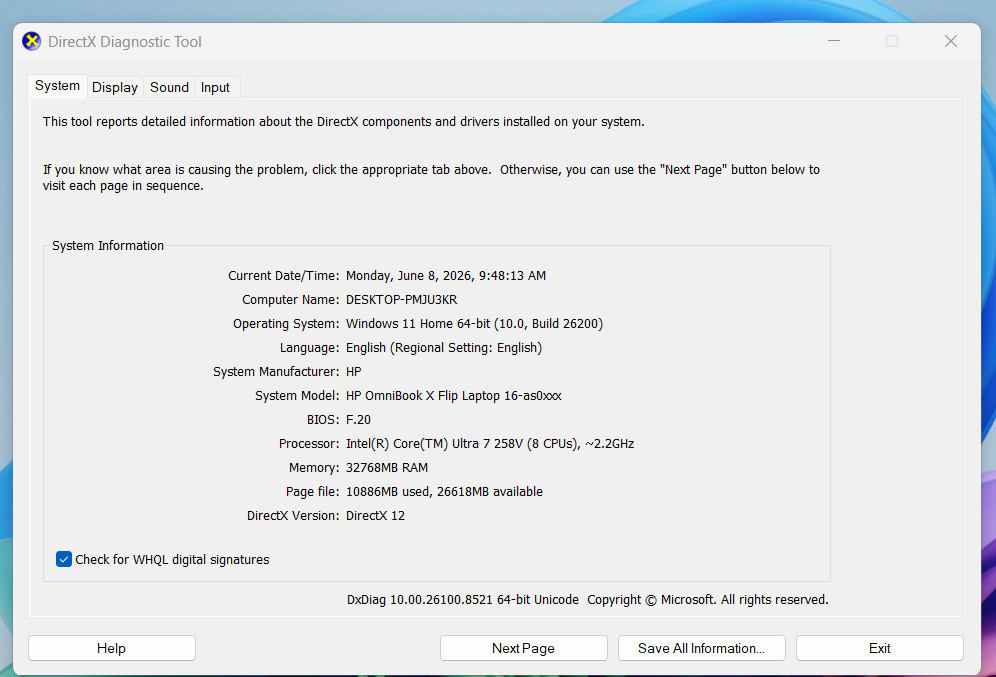Viewport: 996px width, 677px height.
Task: Click the DxDiag 10.00.26100.8521 version text
Action: point(462,600)
